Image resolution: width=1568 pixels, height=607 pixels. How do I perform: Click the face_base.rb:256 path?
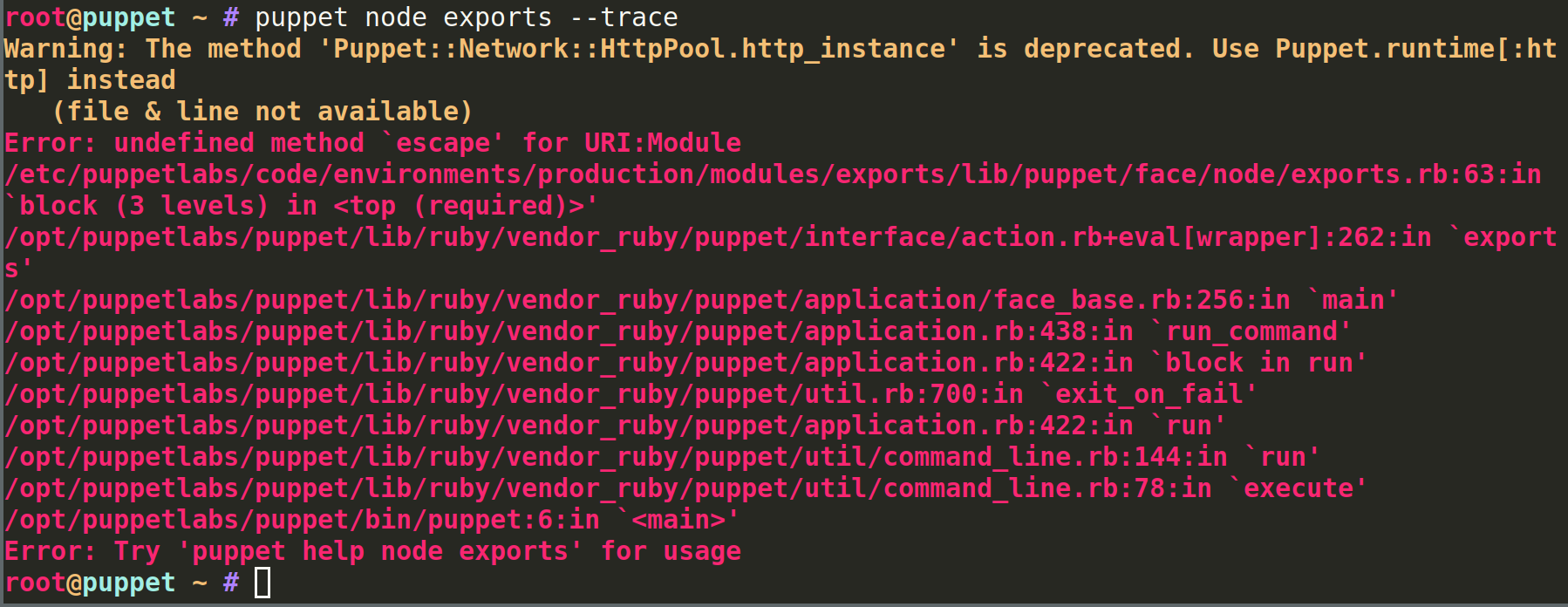tap(624, 300)
